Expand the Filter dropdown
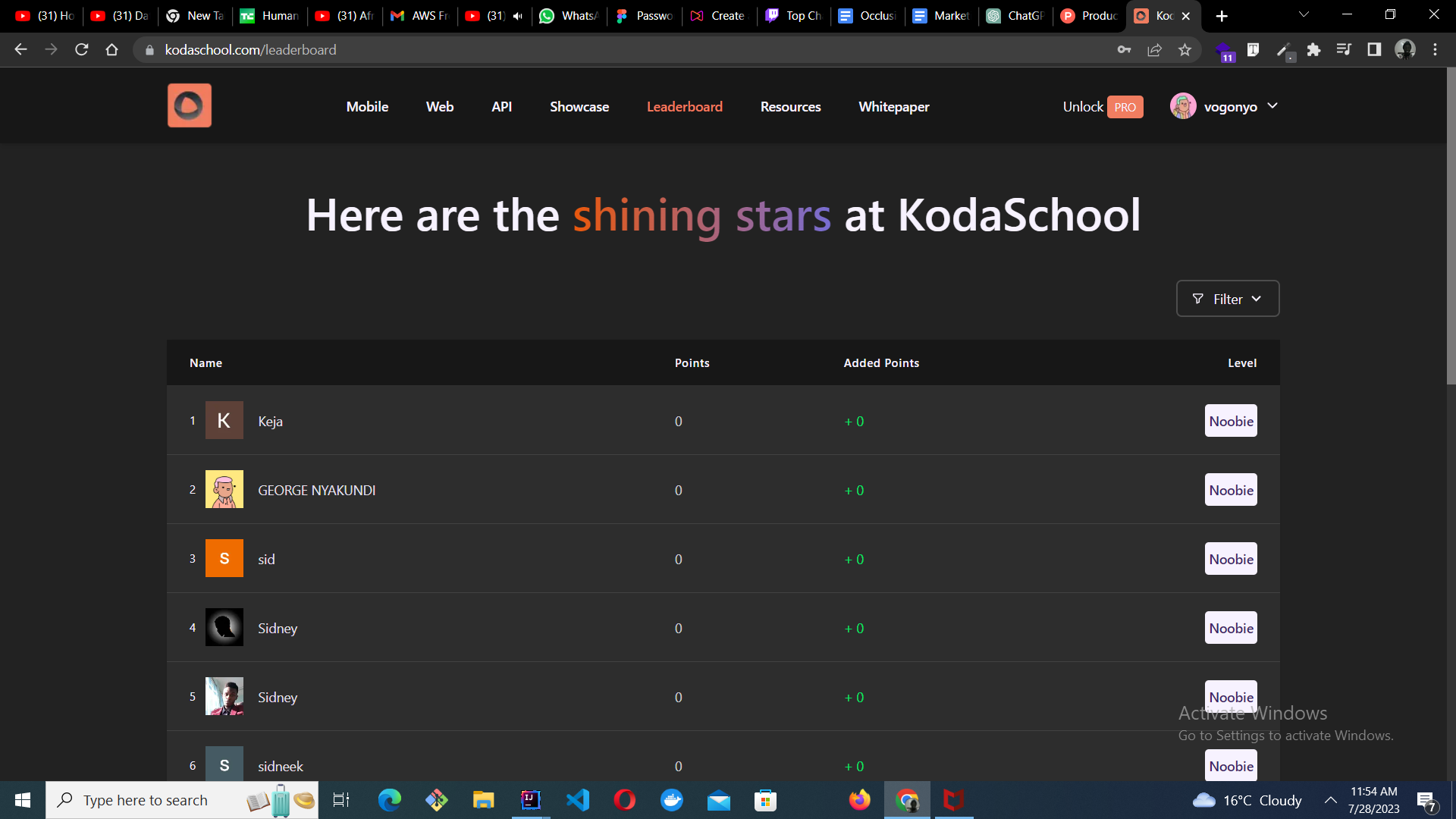The height and width of the screenshot is (819, 1456). [1228, 299]
